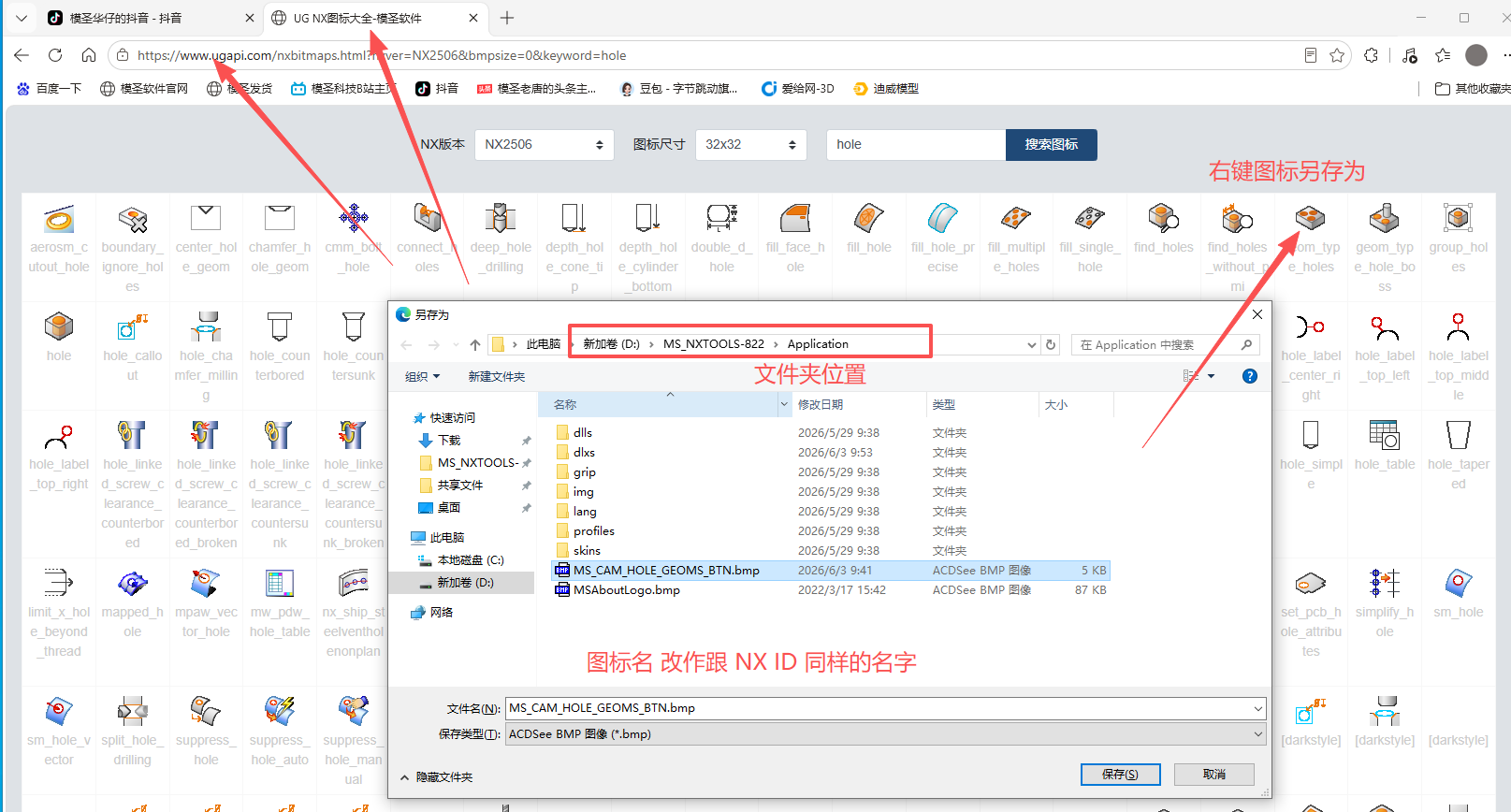Image resolution: width=1511 pixels, height=812 pixels.
Task: Pick the find_holes icon
Action: (1164, 218)
